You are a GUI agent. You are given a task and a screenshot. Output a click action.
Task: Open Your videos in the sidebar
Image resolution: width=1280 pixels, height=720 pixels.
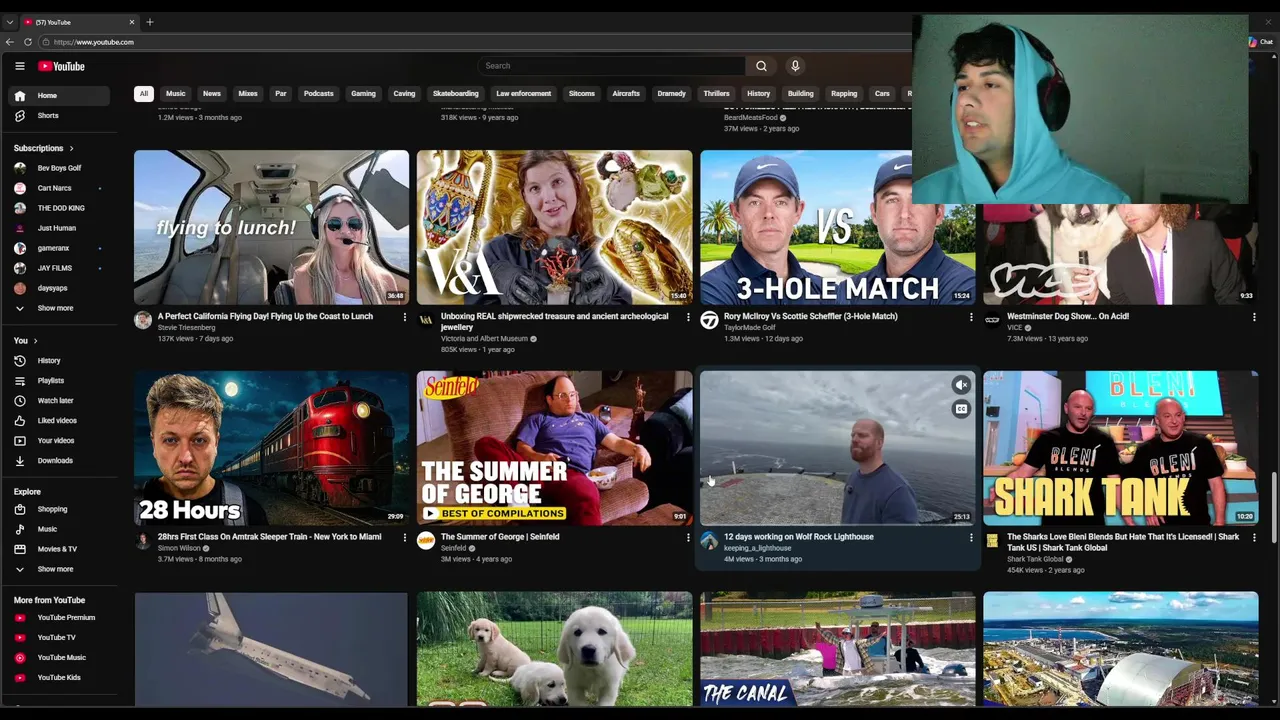pos(60,441)
